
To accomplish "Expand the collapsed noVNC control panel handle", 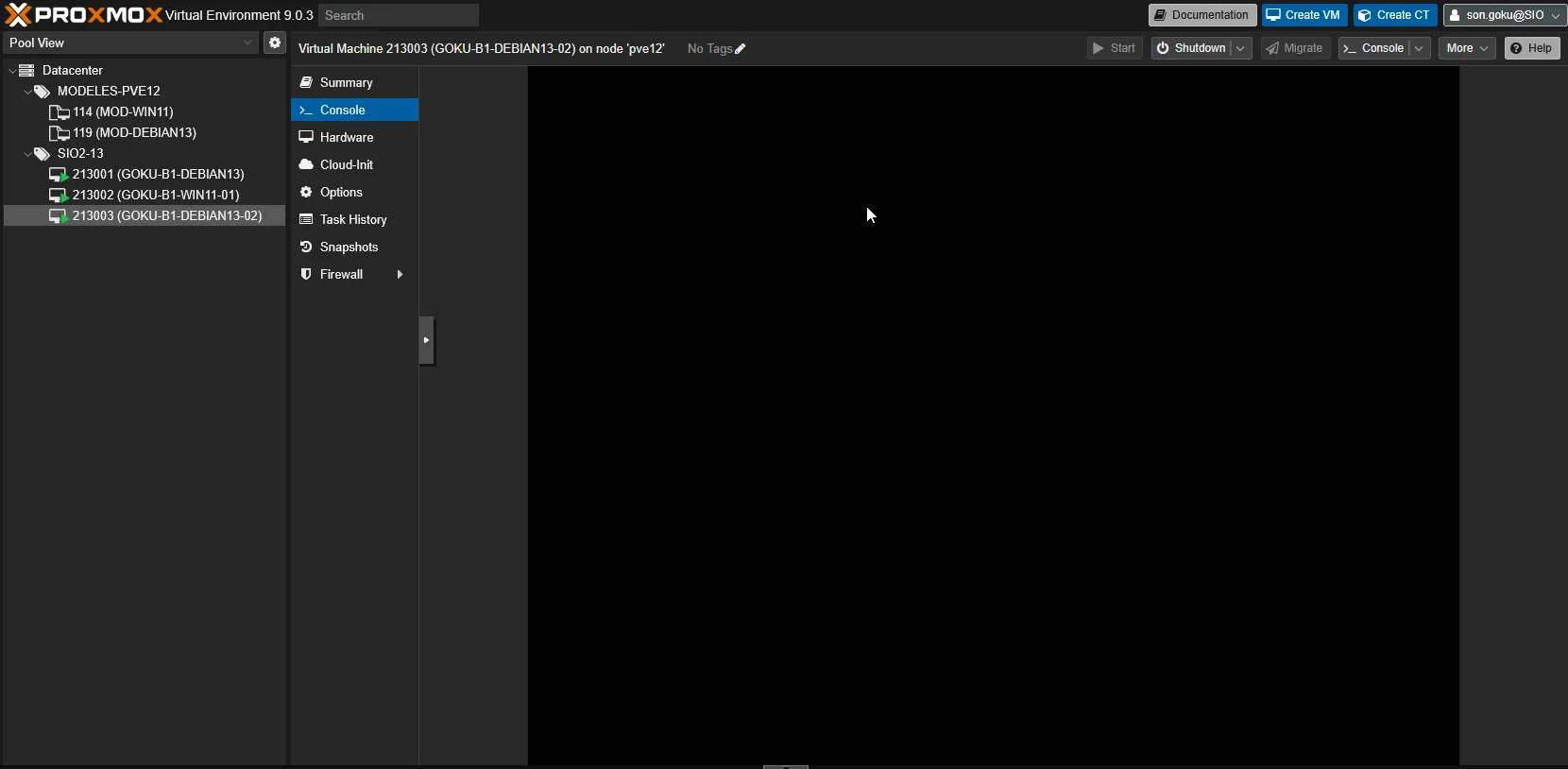I will pyautogui.click(x=426, y=340).
